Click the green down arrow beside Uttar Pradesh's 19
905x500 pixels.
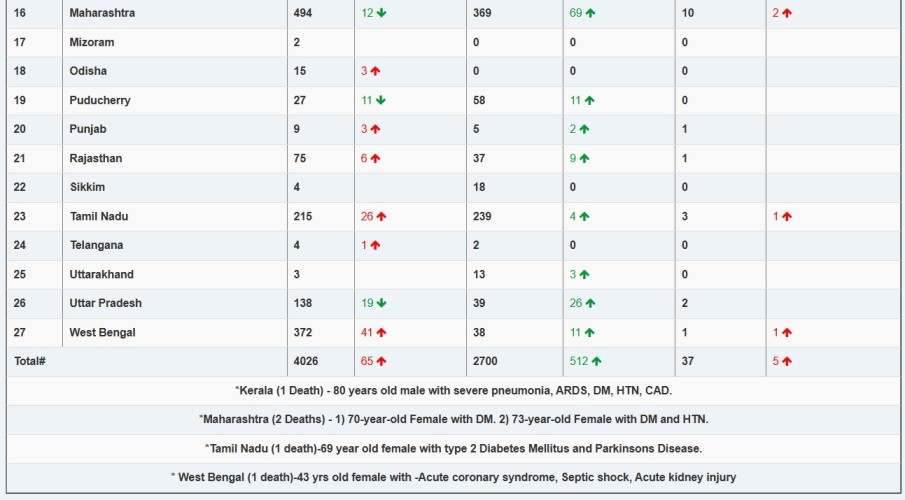382,303
